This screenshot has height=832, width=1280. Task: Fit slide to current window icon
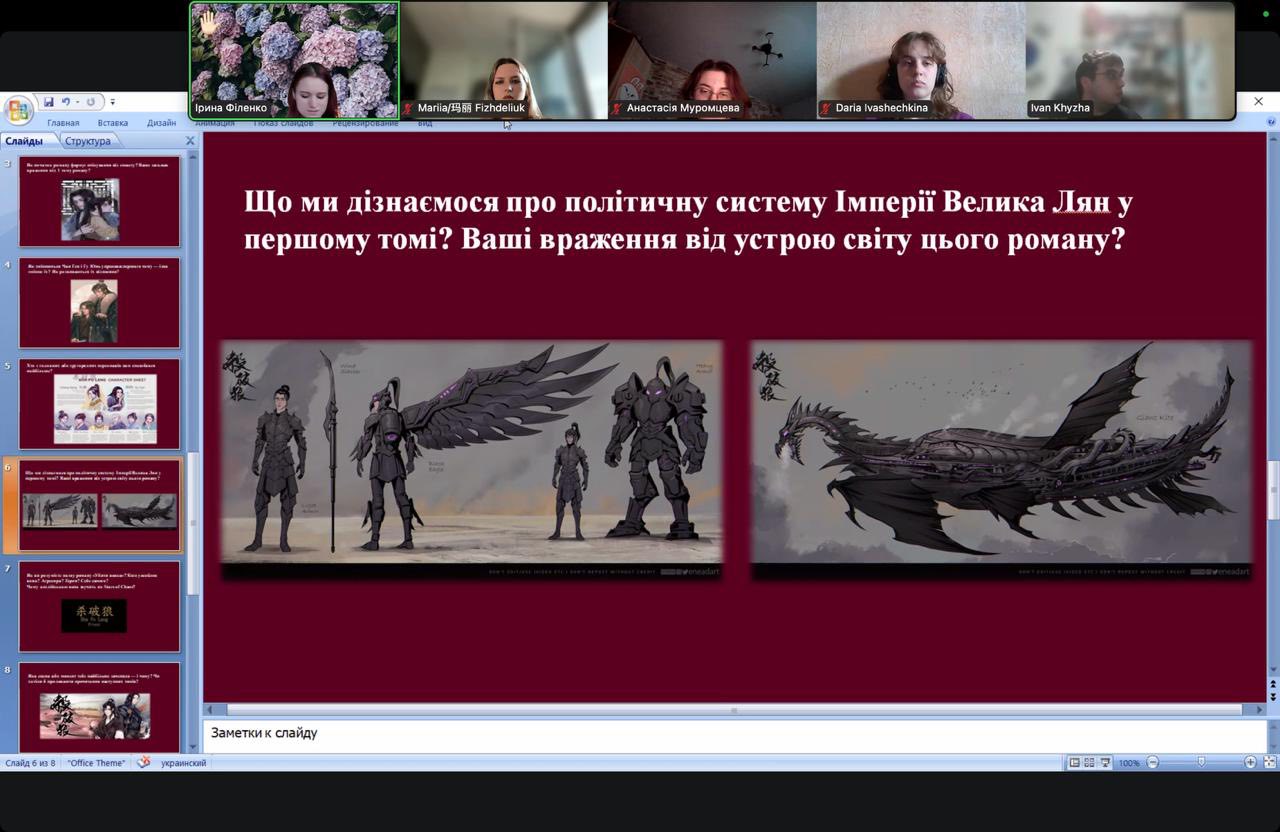[1270, 762]
